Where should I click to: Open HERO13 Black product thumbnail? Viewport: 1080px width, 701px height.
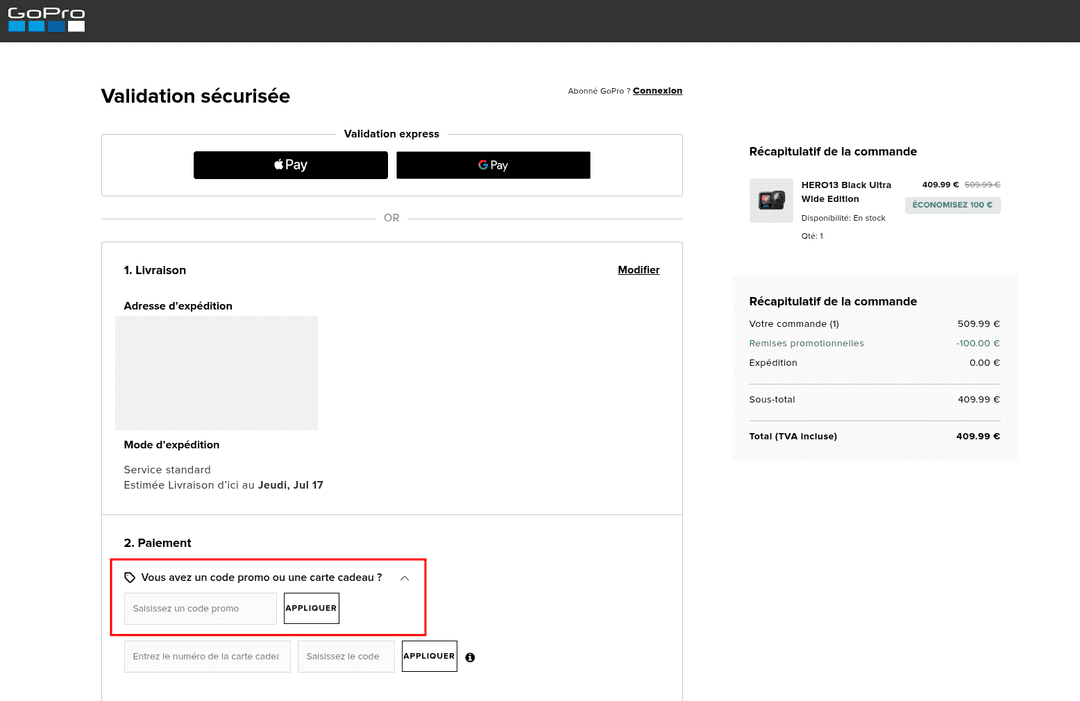point(771,200)
